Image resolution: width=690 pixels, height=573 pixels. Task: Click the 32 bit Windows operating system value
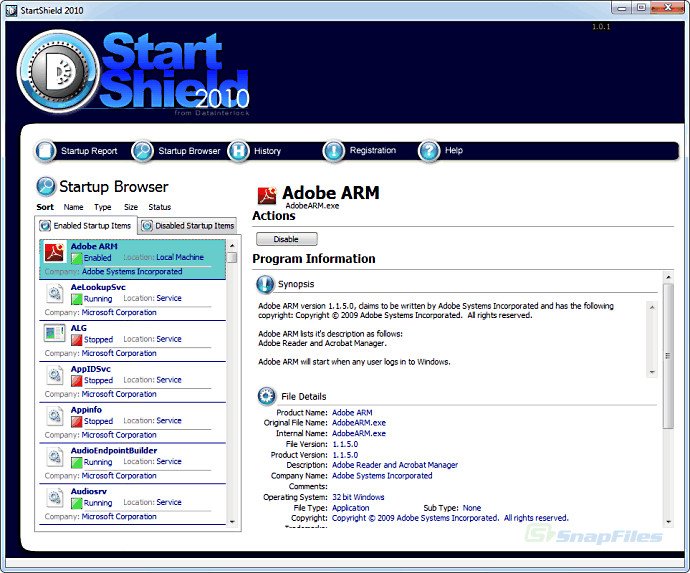coord(358,497)
